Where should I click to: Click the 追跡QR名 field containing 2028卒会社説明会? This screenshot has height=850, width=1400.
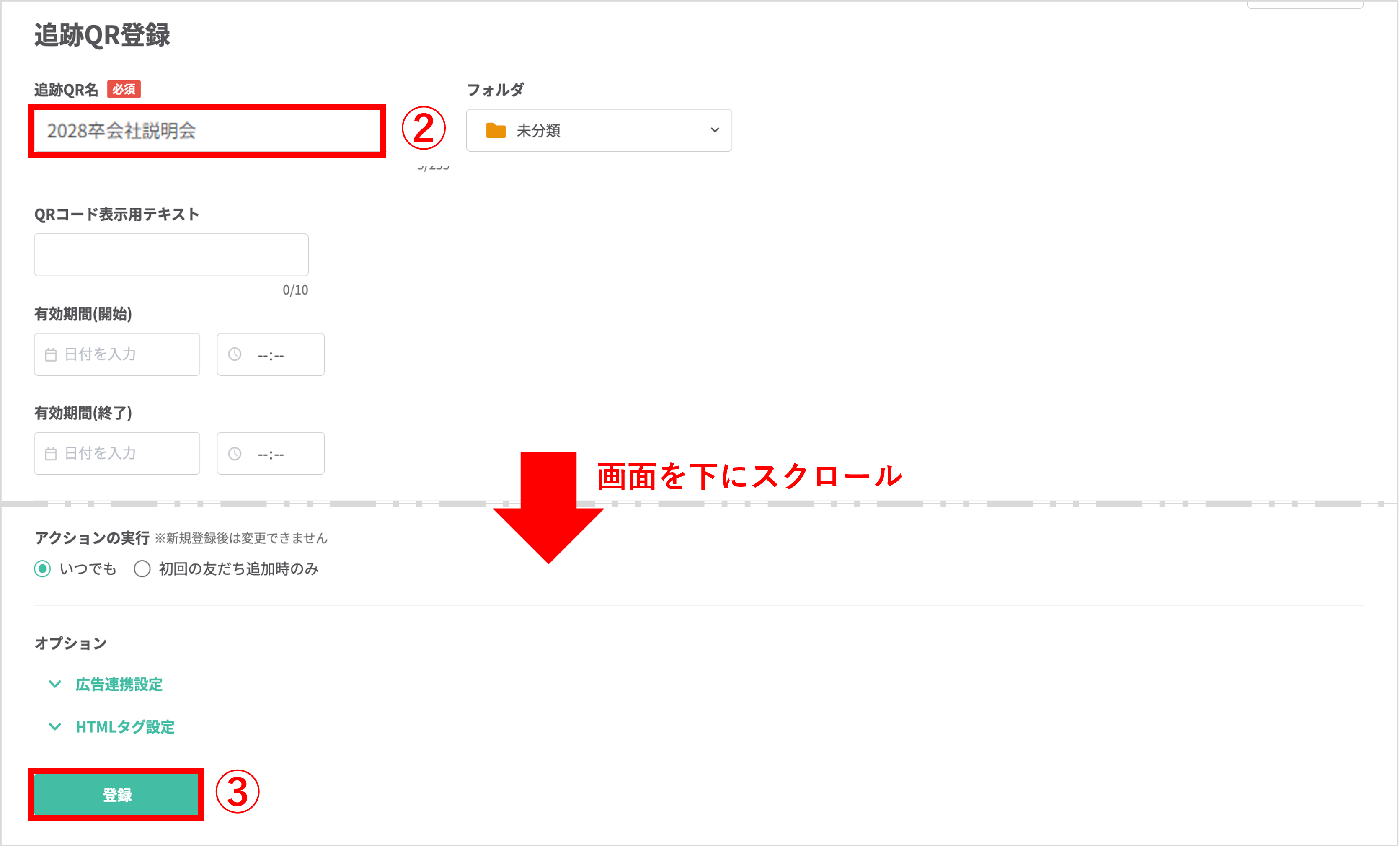point(207,131)
